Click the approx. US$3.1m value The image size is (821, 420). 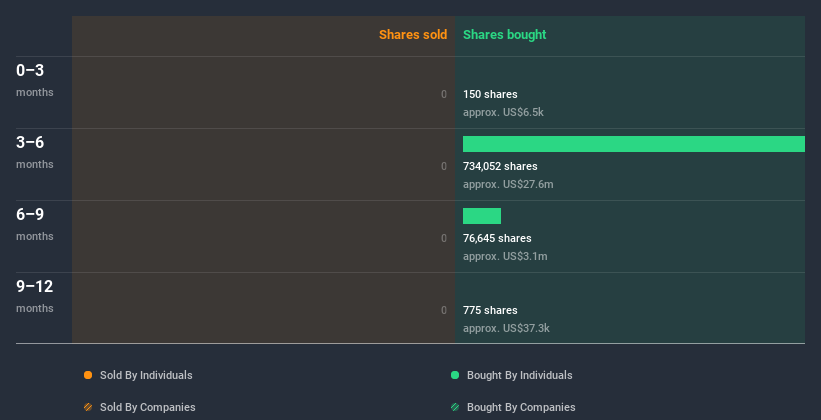click(x=505, y=256)
